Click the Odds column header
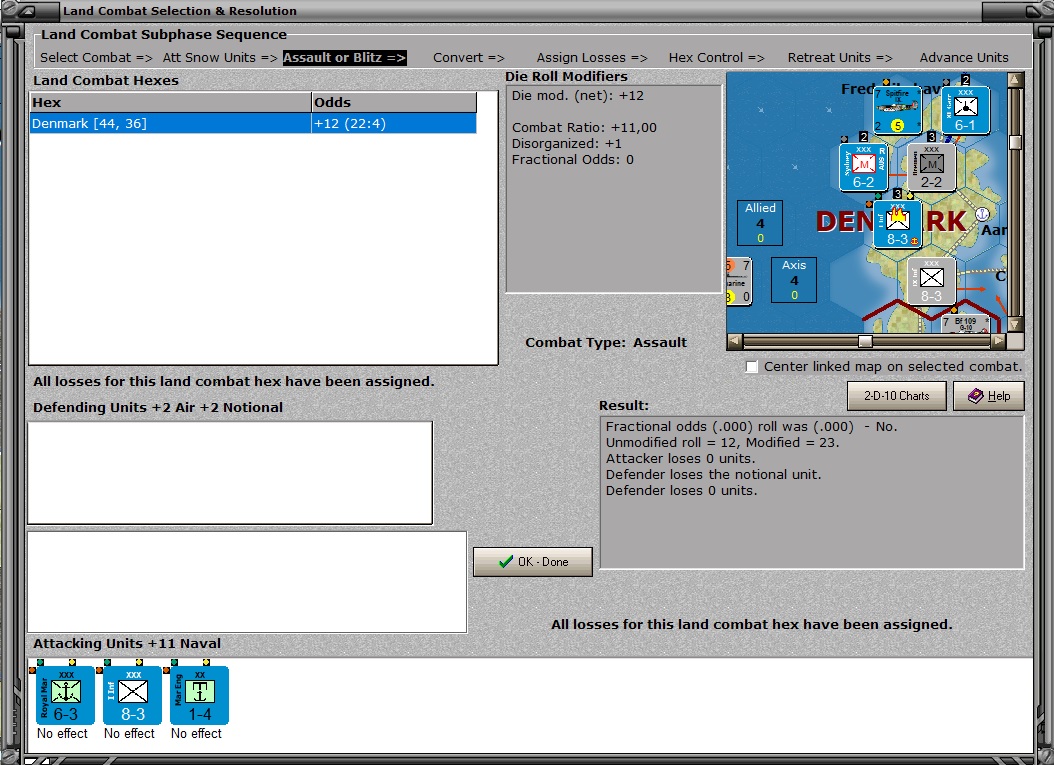 pos(394,102)
